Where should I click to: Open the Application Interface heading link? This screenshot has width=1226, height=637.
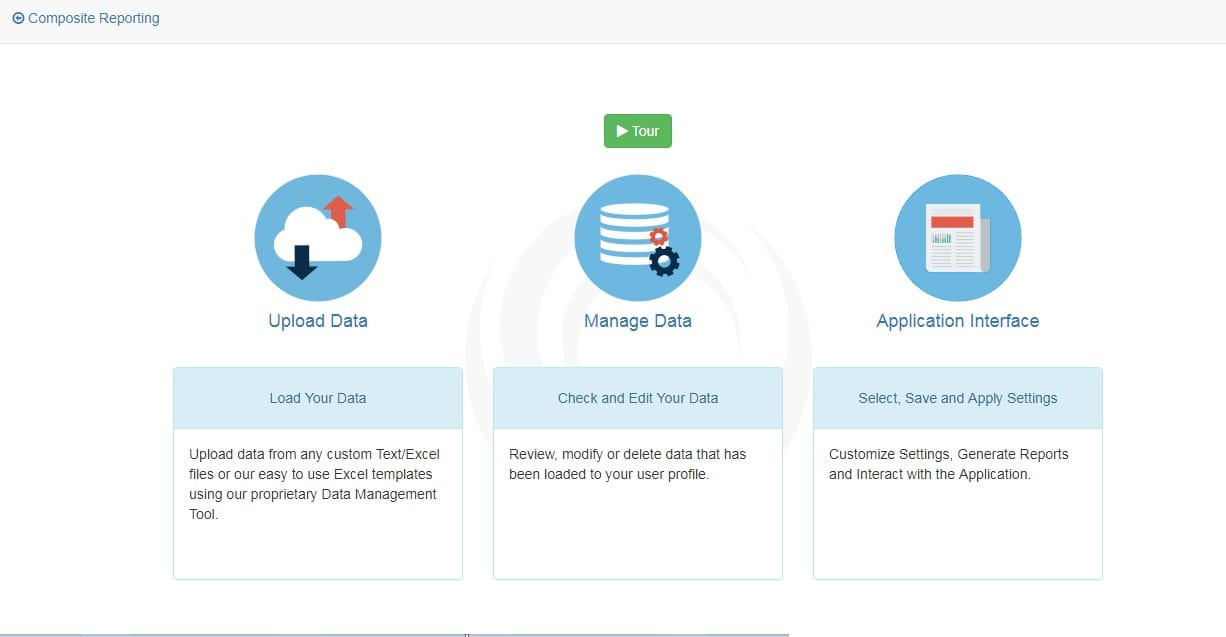[x=958, y=321]
